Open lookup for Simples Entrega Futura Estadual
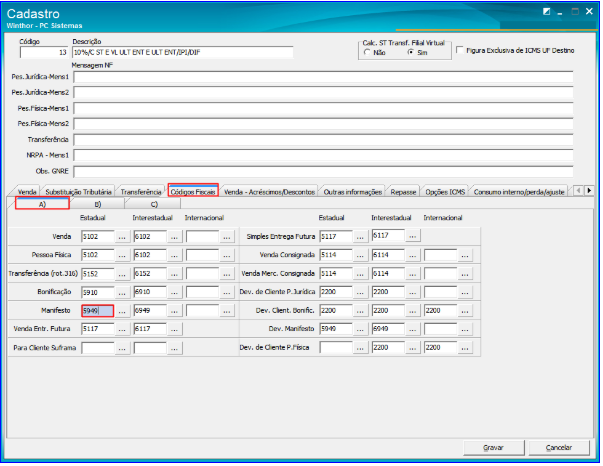The height and width of the screenshot is (466, 603). pos(360,237)
